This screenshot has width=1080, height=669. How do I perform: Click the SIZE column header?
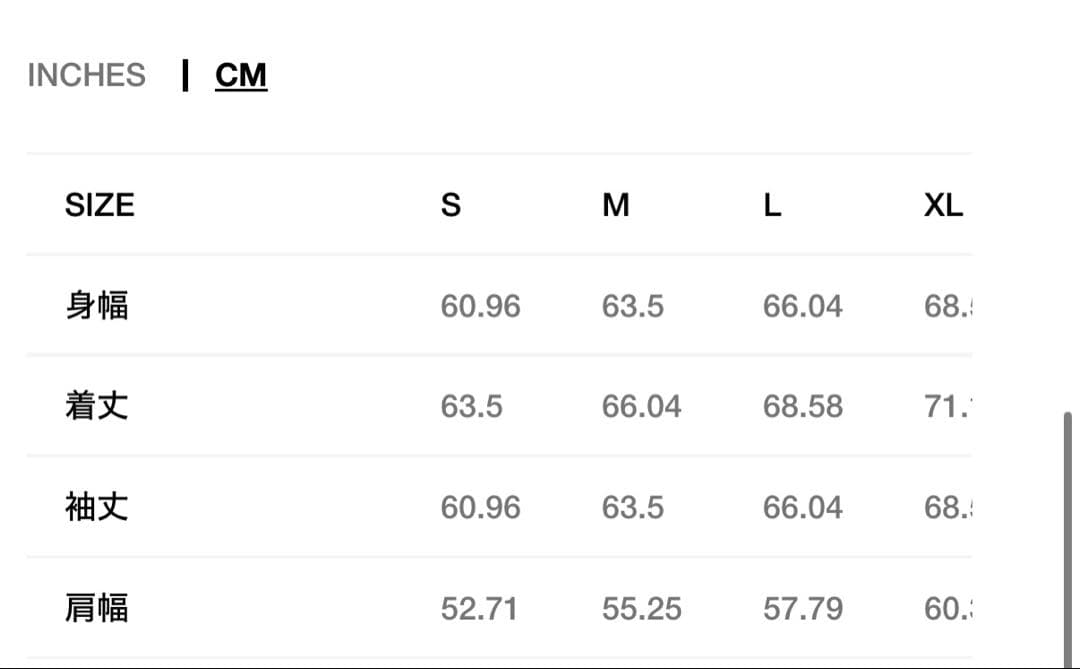pos(99,205)
